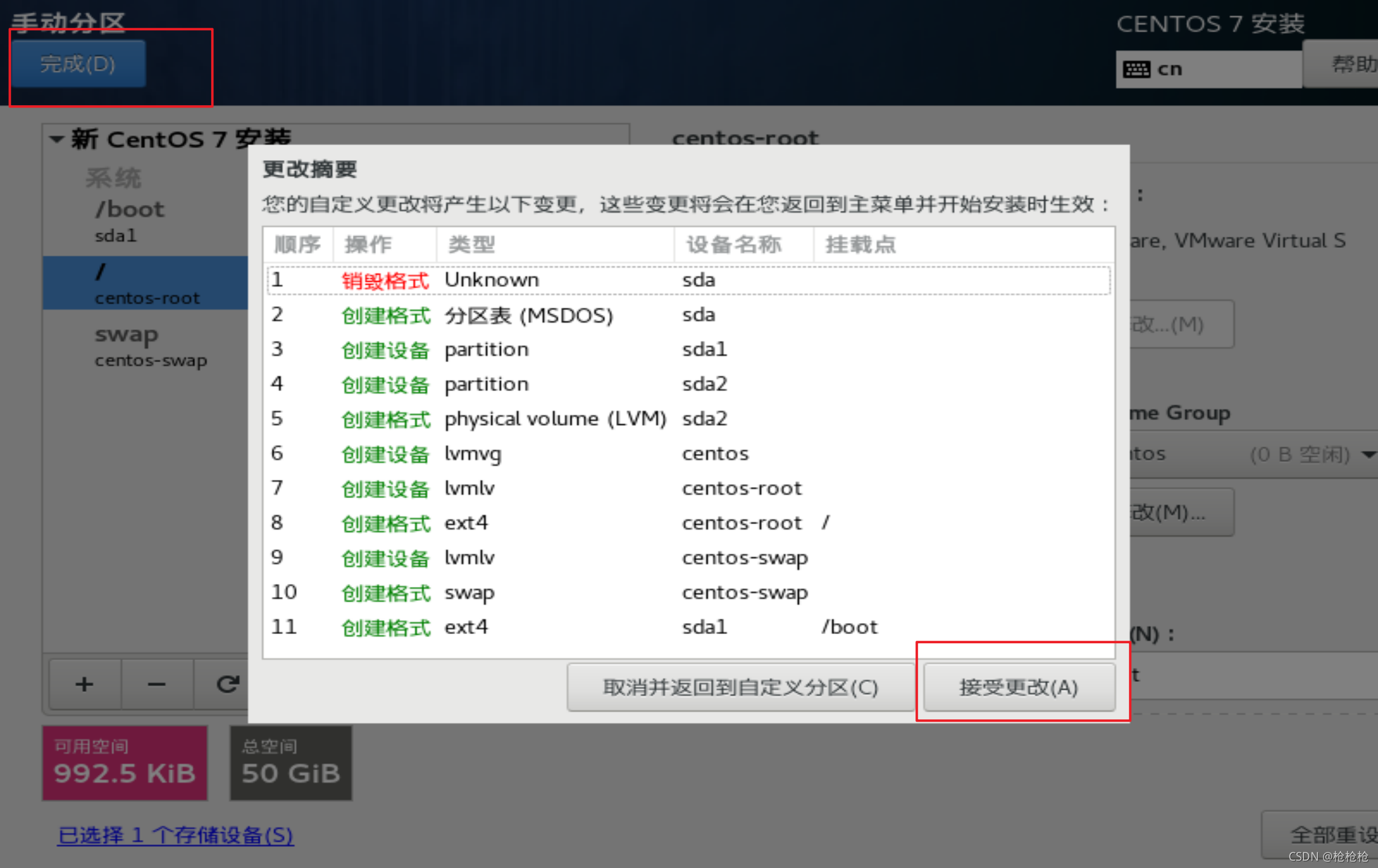Select the swap centos-swap entry
1378x868 pixels.
point(145,346)
